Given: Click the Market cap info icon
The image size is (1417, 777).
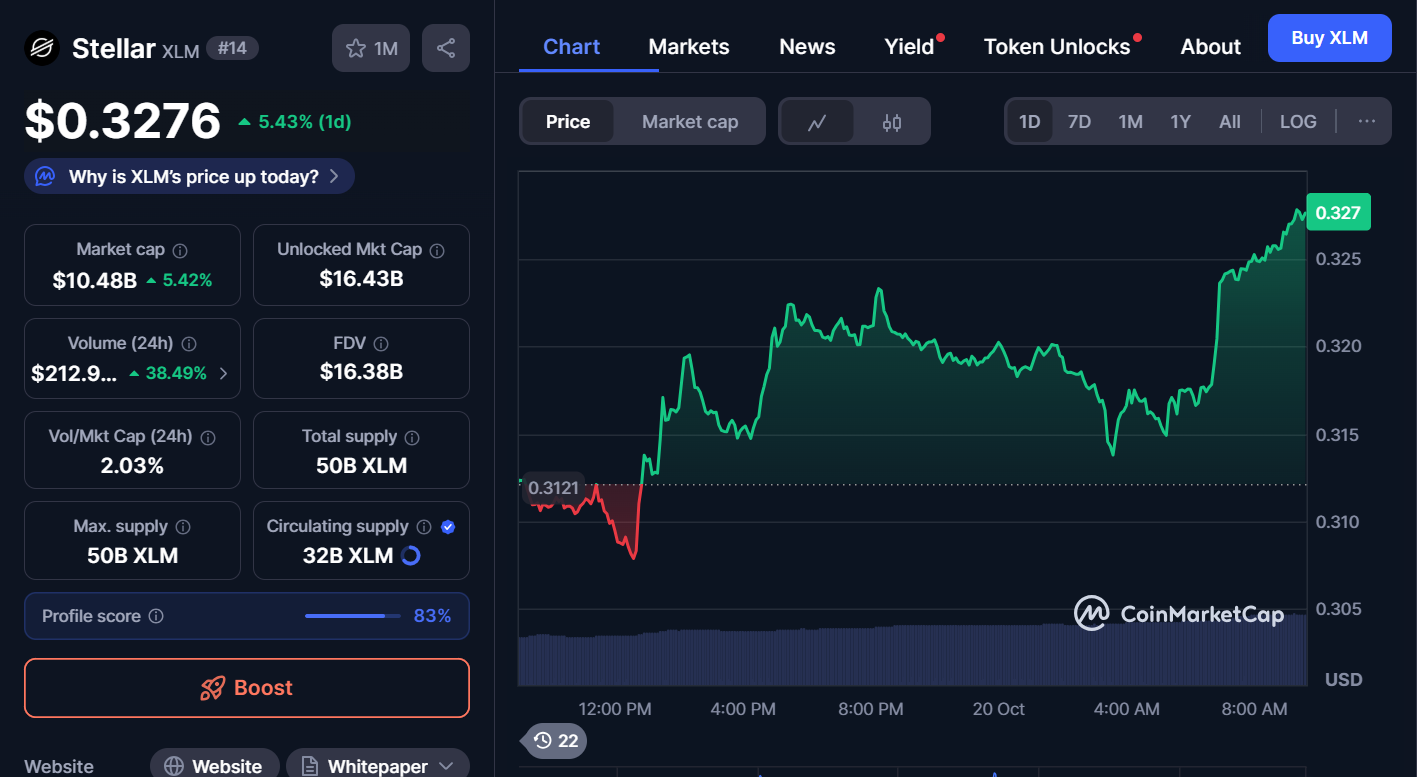Looking at the screenshot, I should tap(180, 251).
